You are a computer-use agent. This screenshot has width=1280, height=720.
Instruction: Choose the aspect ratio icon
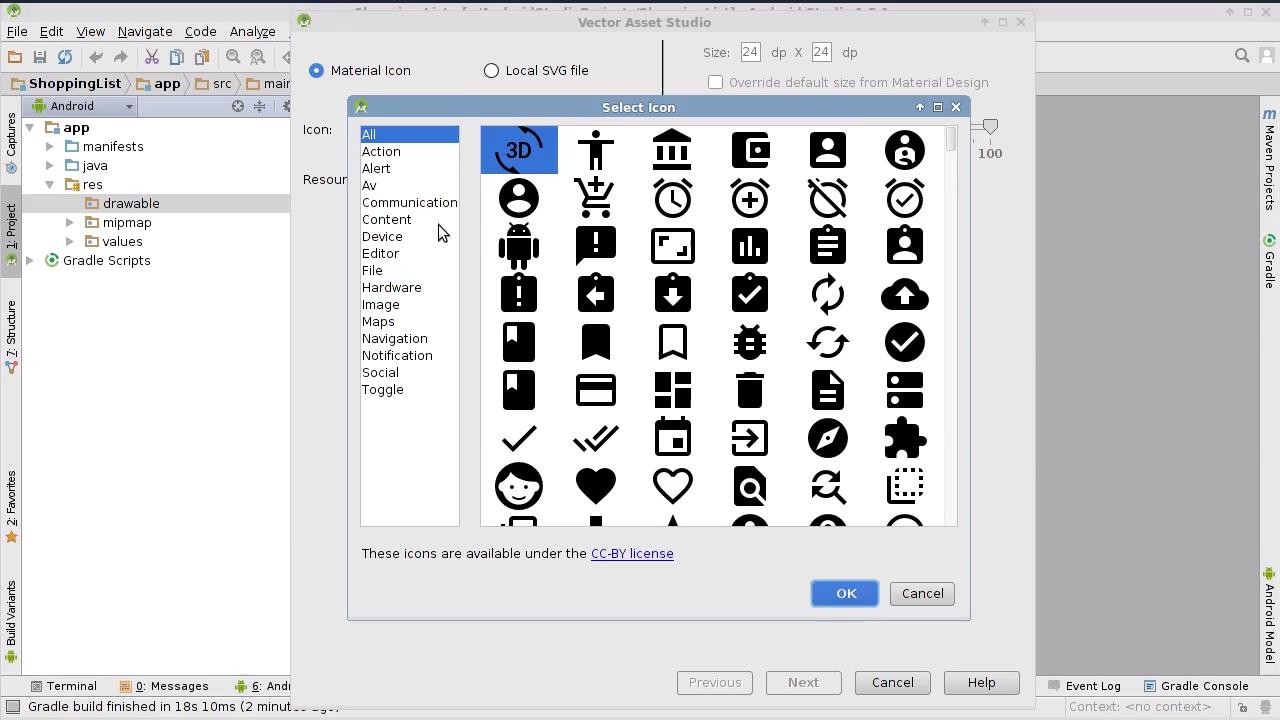(x=673, y=246)
